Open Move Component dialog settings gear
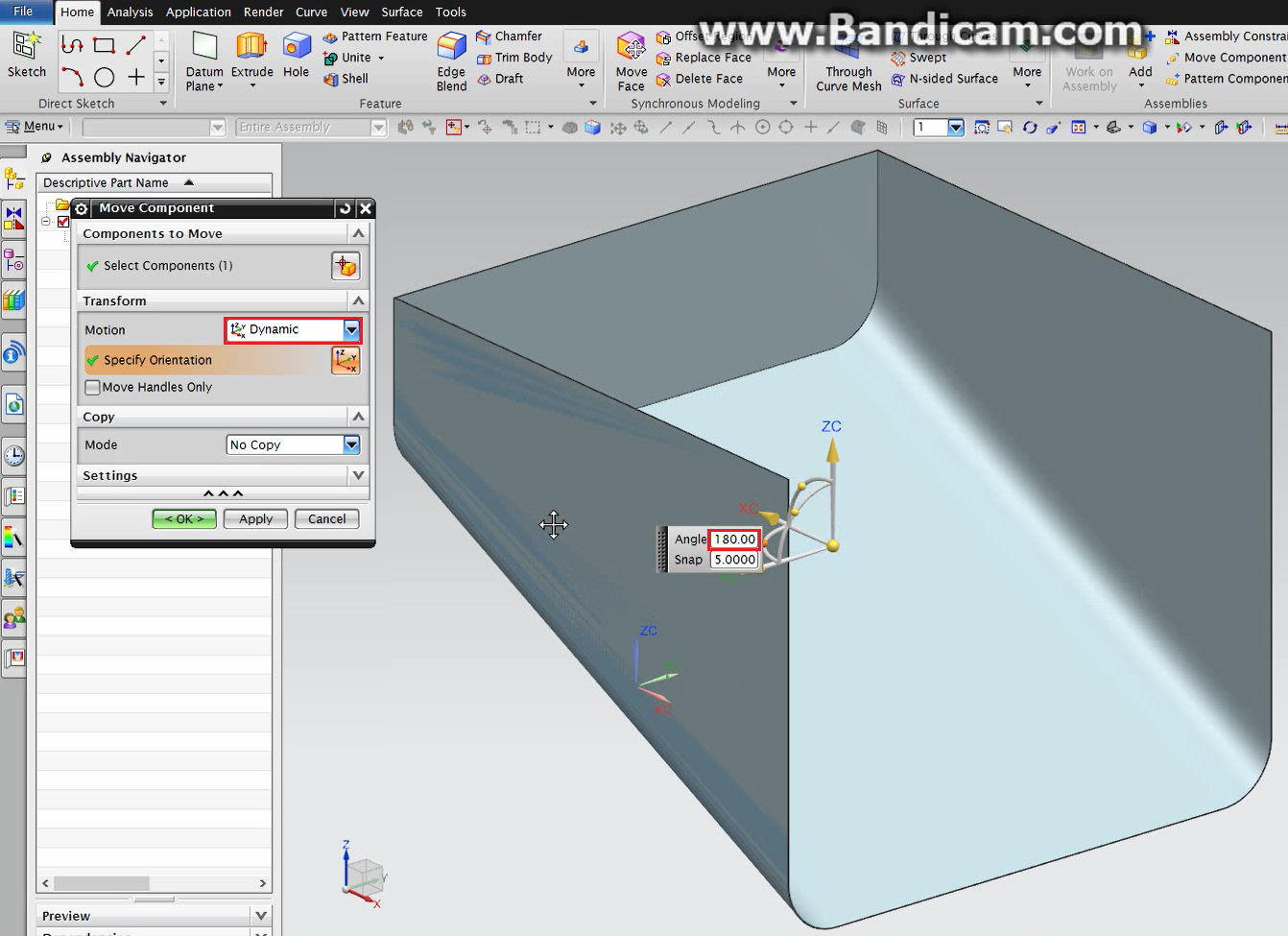 click(x=82, y=208)
